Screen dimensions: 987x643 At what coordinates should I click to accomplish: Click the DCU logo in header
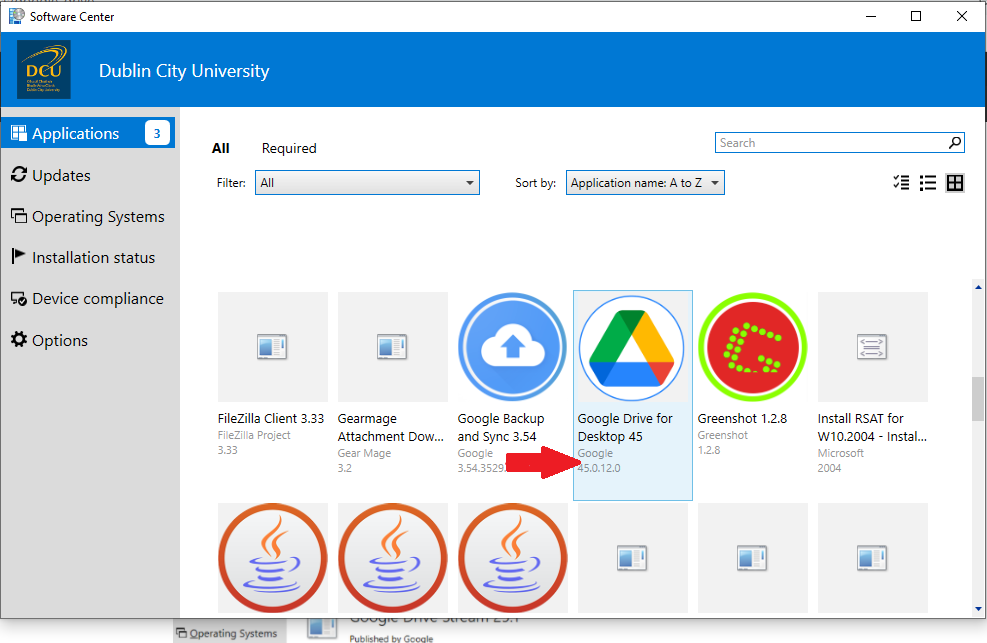click(x=44, y=69)
